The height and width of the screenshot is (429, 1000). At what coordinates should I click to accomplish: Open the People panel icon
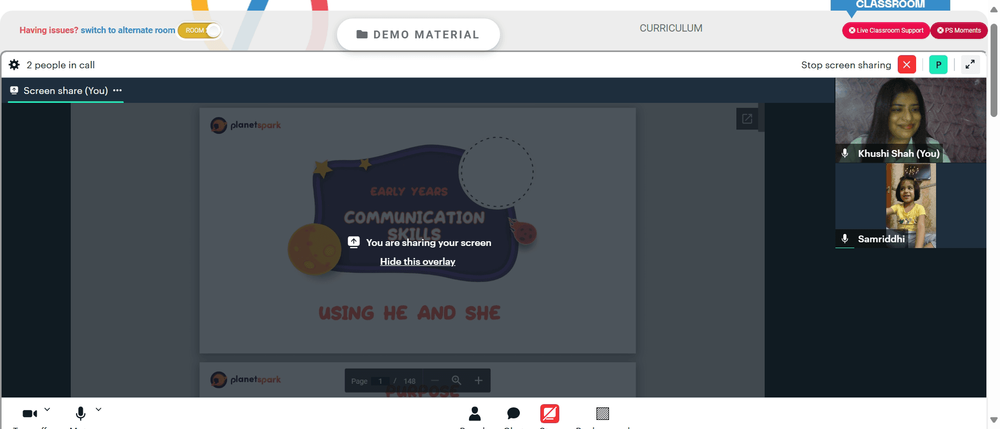click(x=474, y=414)
